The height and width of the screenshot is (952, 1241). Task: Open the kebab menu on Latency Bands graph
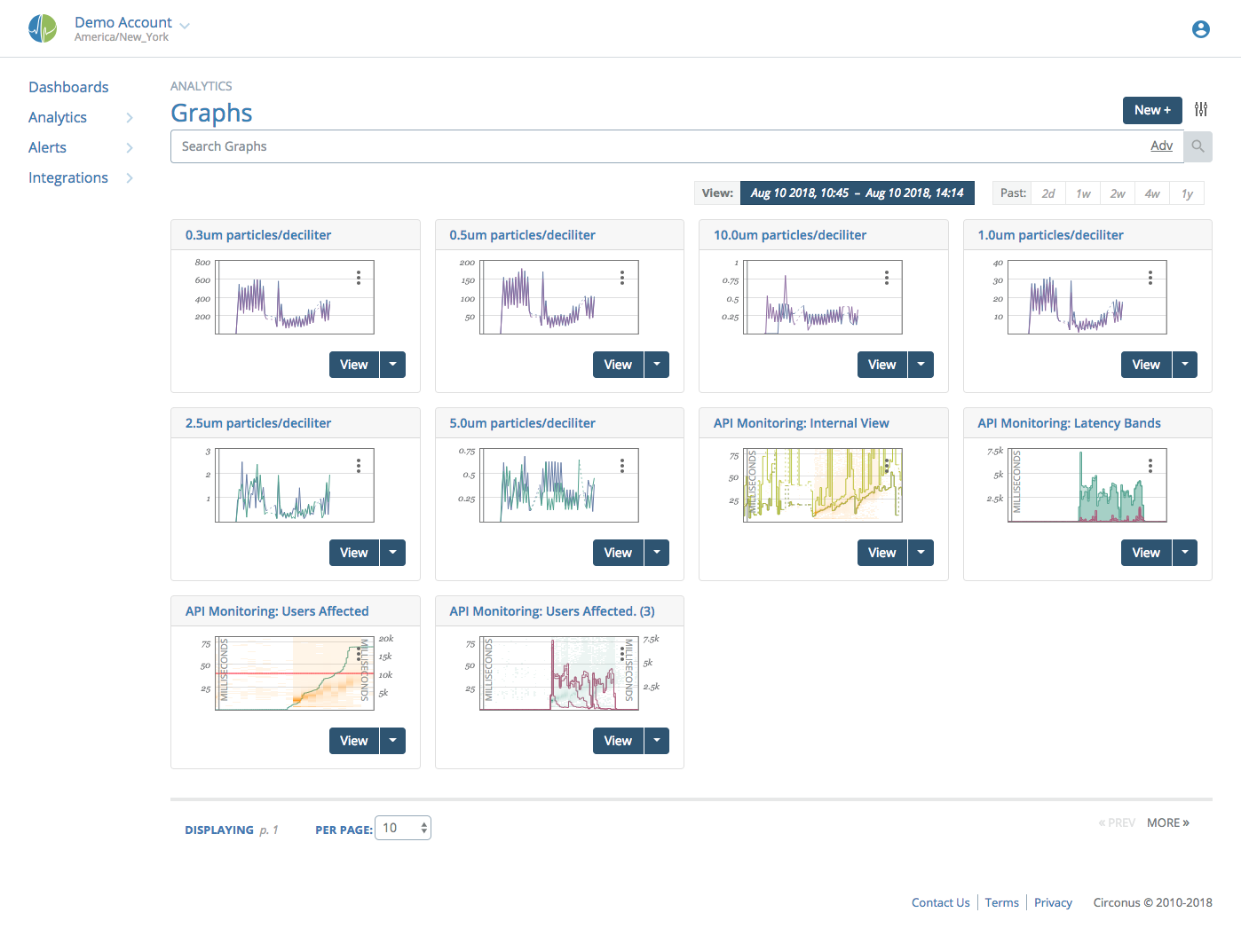coord(1150,465)
